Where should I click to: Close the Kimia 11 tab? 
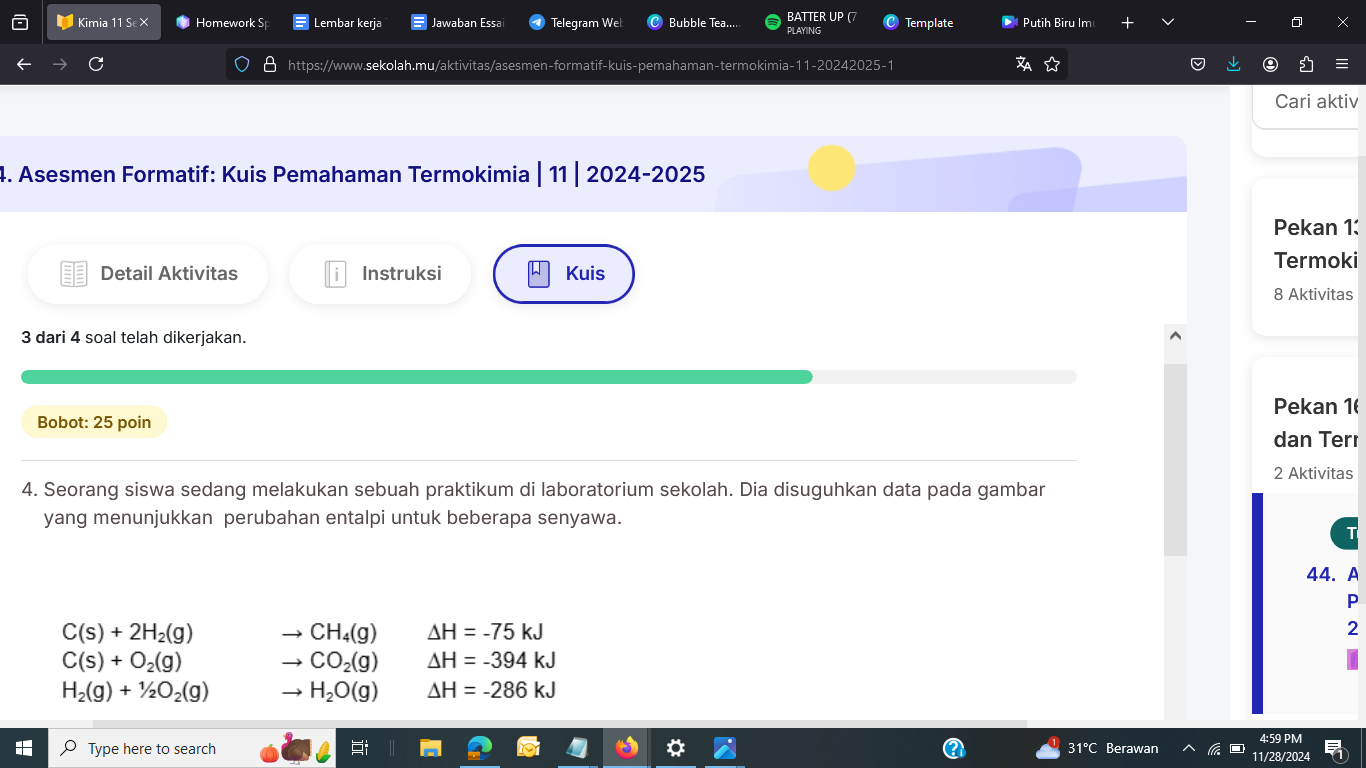tap(144, 22)
